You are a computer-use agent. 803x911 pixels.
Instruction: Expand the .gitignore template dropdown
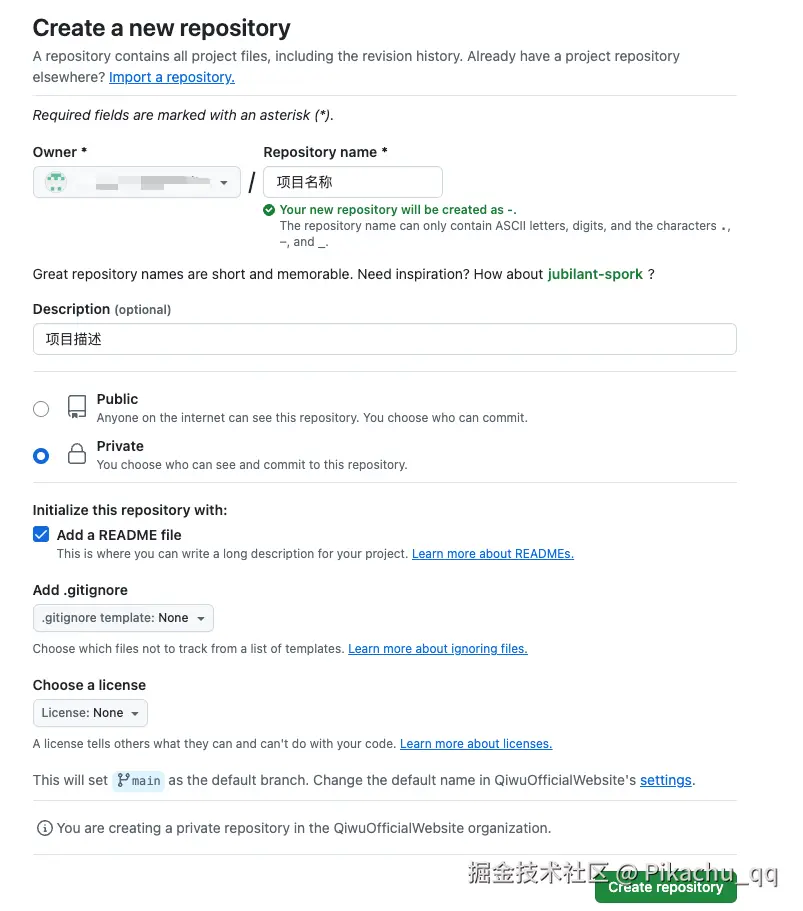point(123,618)
